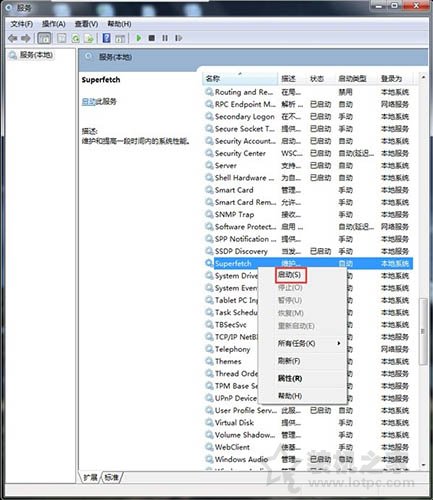Select the Themes service
Screen dimensions: 433x500
tap(228, 361)
